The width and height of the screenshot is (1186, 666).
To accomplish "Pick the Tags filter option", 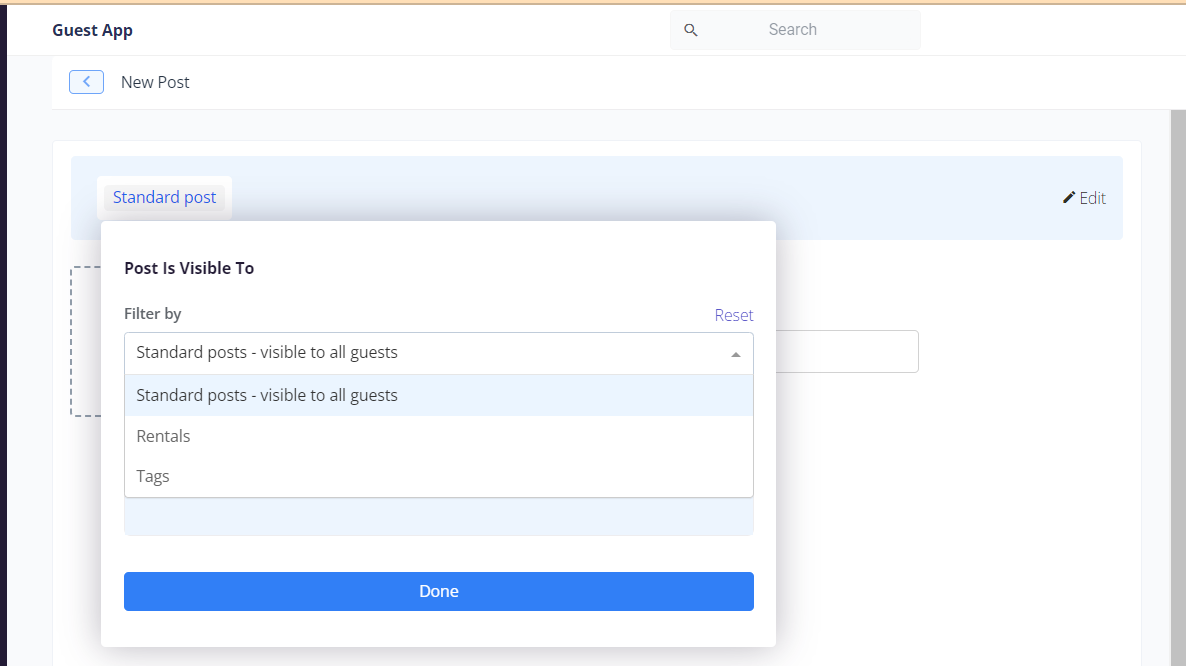I will coord(153,476).
